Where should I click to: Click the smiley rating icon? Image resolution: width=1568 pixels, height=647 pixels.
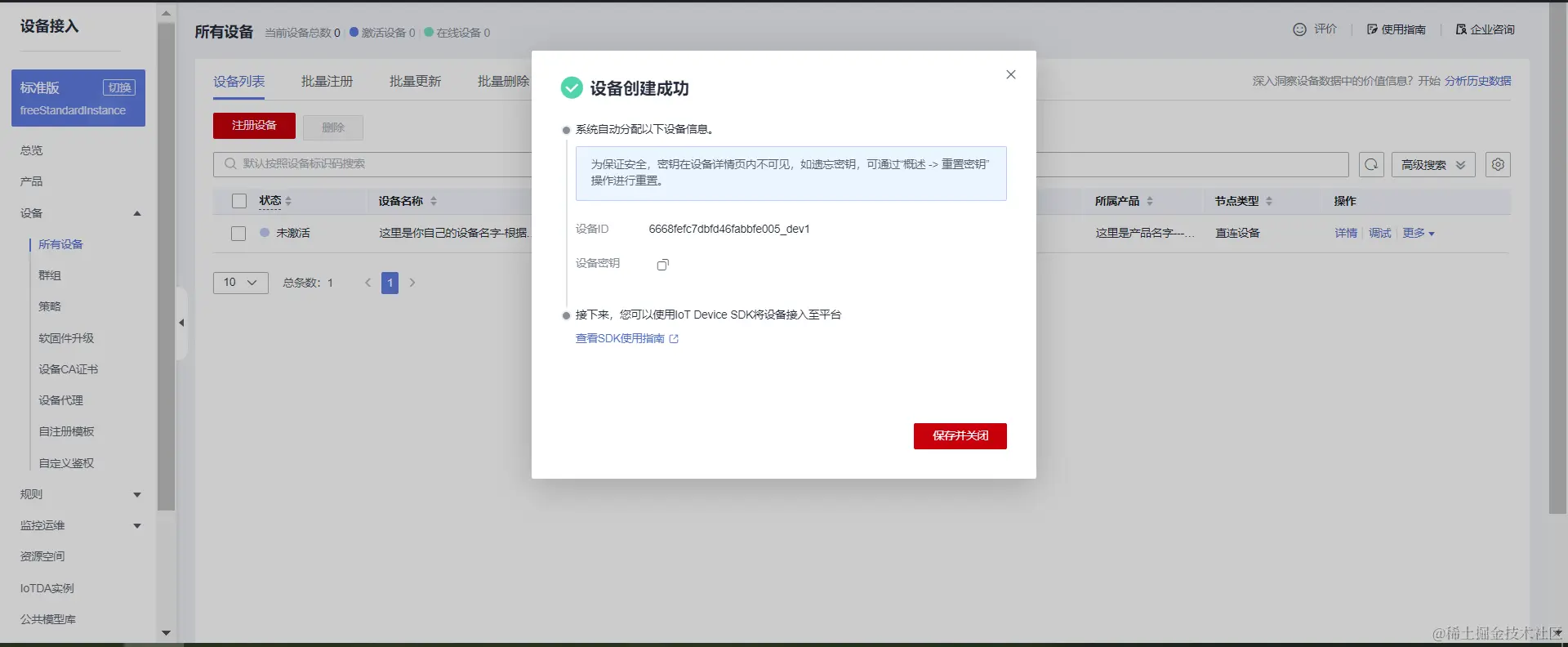point(1299,29)
